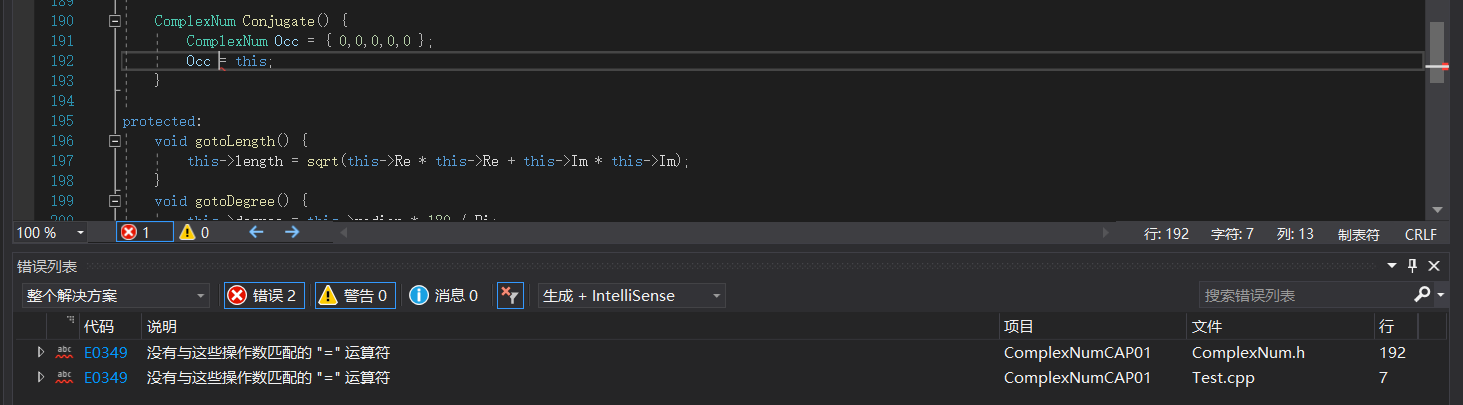Click the horizontal scrollbar right arrow
Image resolution: width=1463 pixels, height=405 pixels.
pos(1106,232)
